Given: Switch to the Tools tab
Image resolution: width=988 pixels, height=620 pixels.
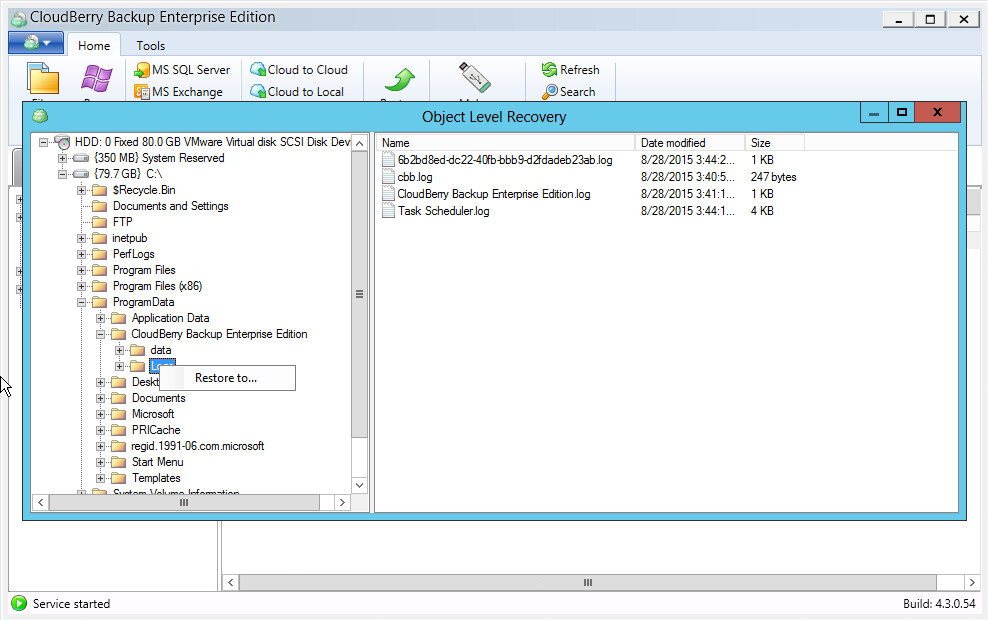Looking at the screenshot, I should pos(150,45).
